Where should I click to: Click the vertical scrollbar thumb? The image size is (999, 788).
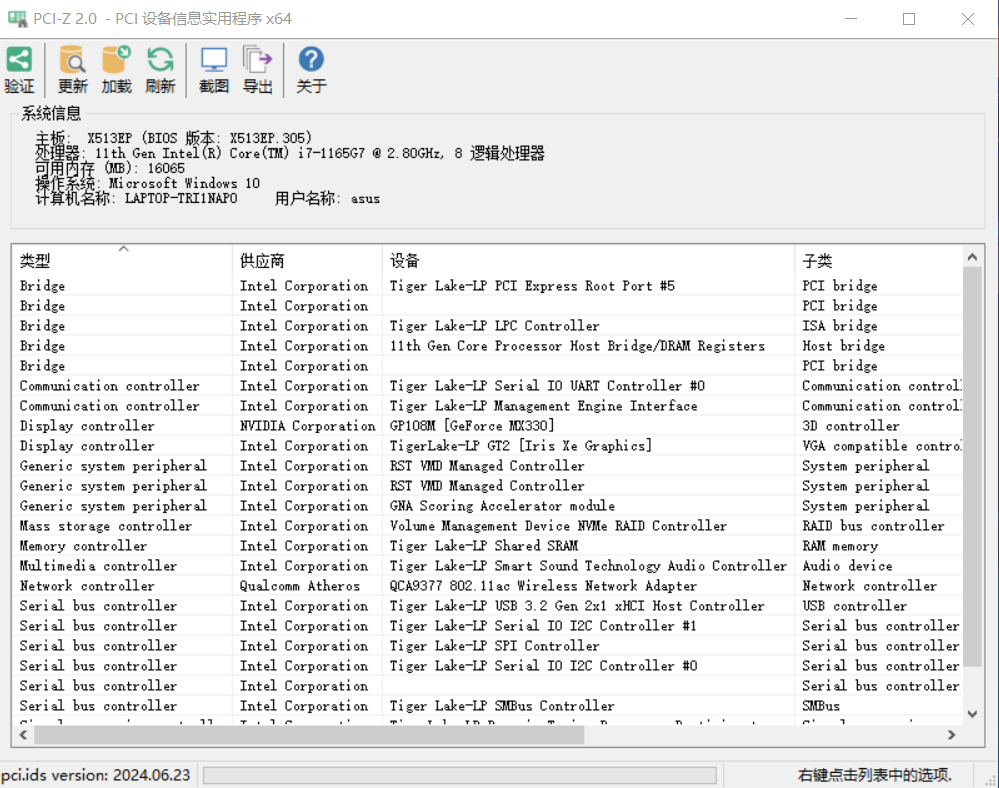972,466
